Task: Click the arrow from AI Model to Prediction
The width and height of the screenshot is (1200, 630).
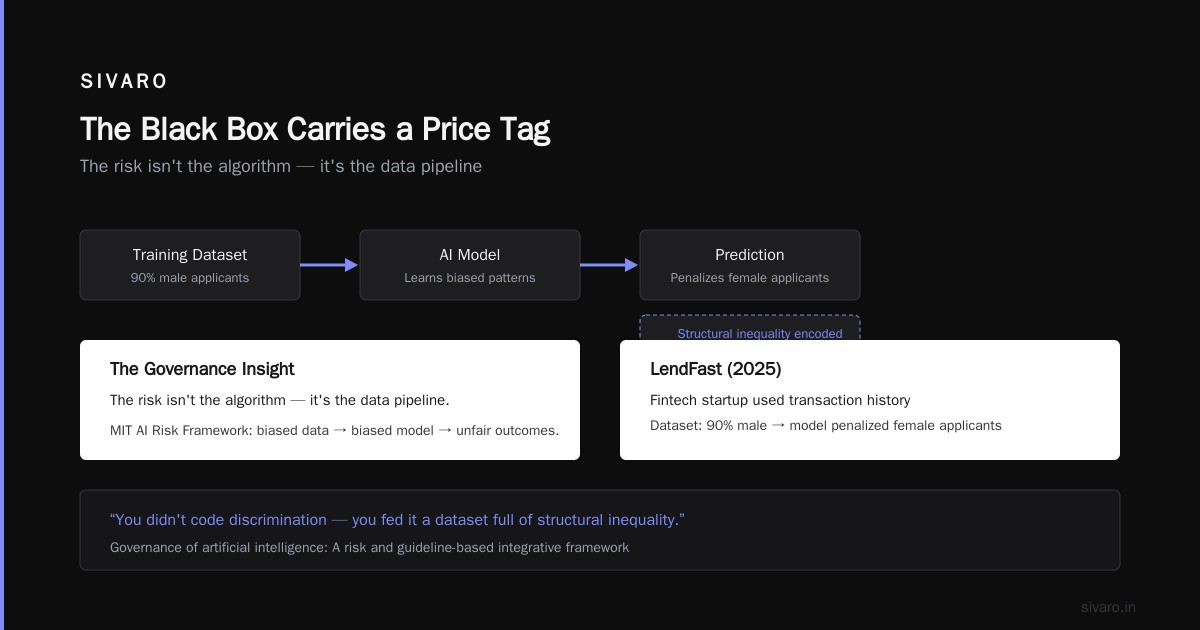Action: 609,265
